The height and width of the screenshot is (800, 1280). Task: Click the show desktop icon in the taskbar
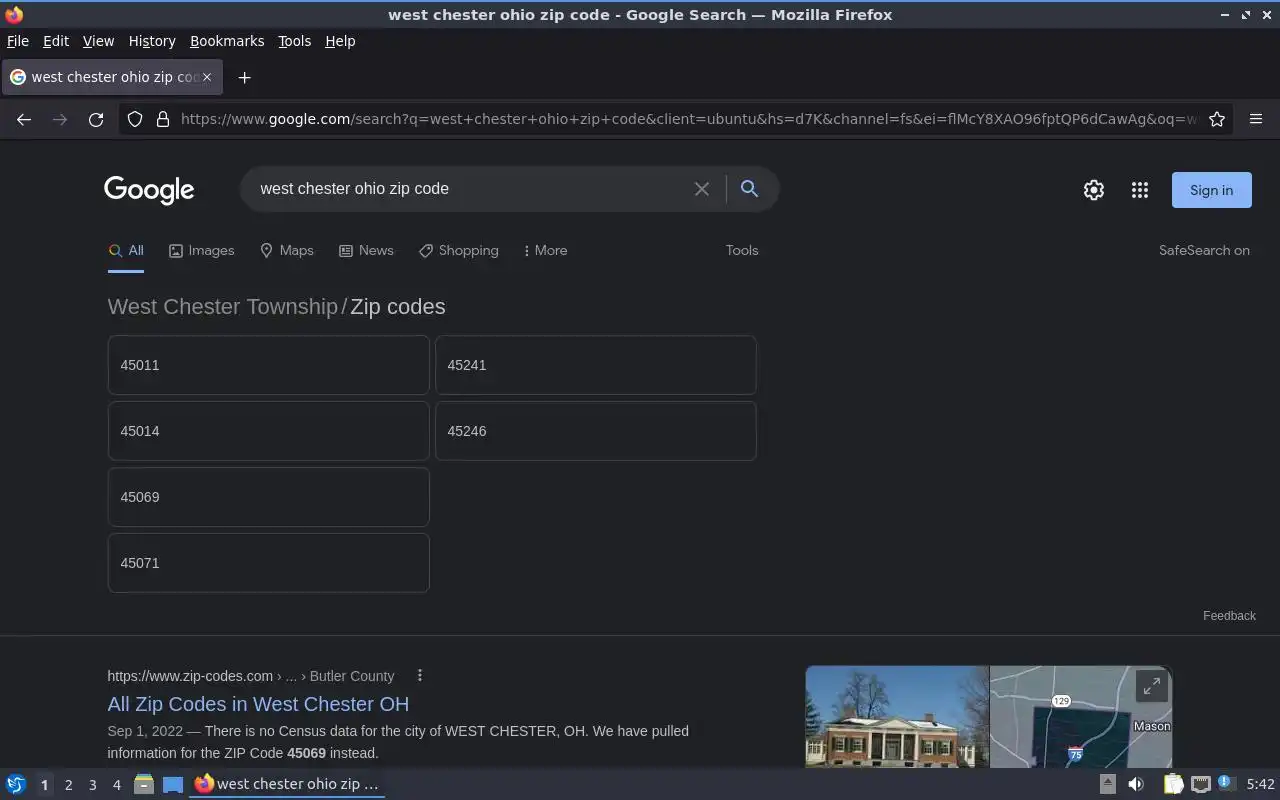point(173,784)
